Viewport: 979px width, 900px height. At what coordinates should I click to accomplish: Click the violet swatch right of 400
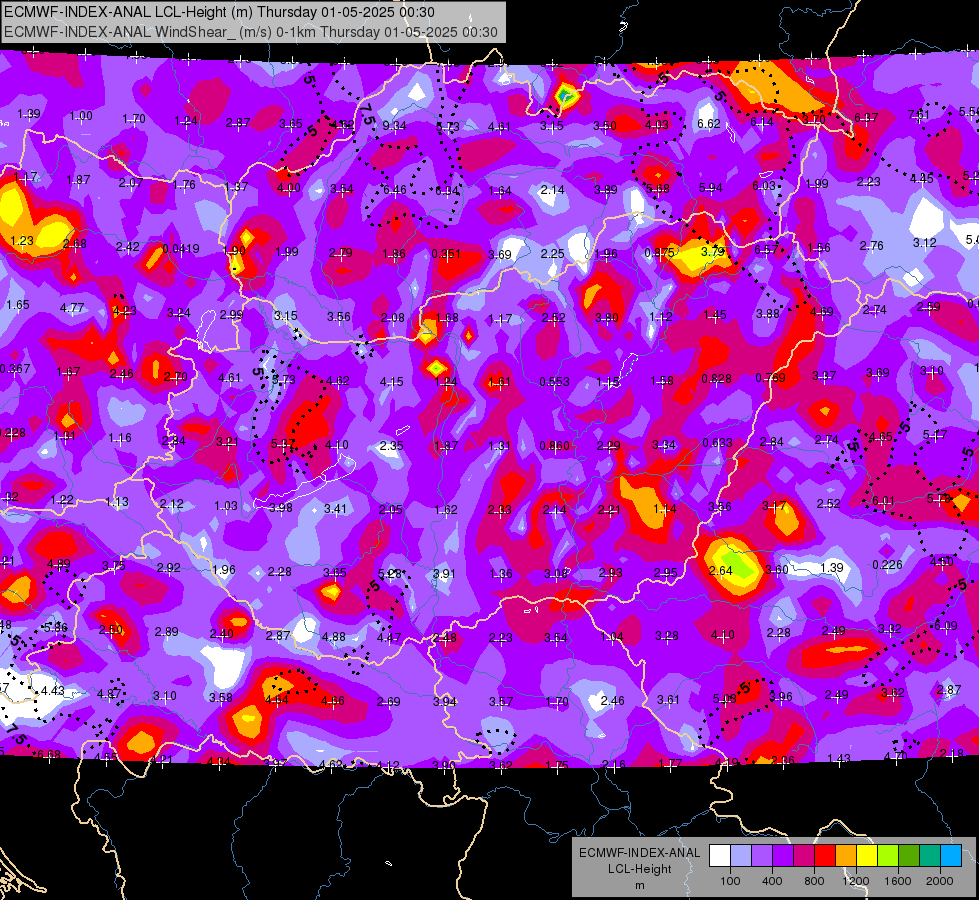click(x=782, y=856)
